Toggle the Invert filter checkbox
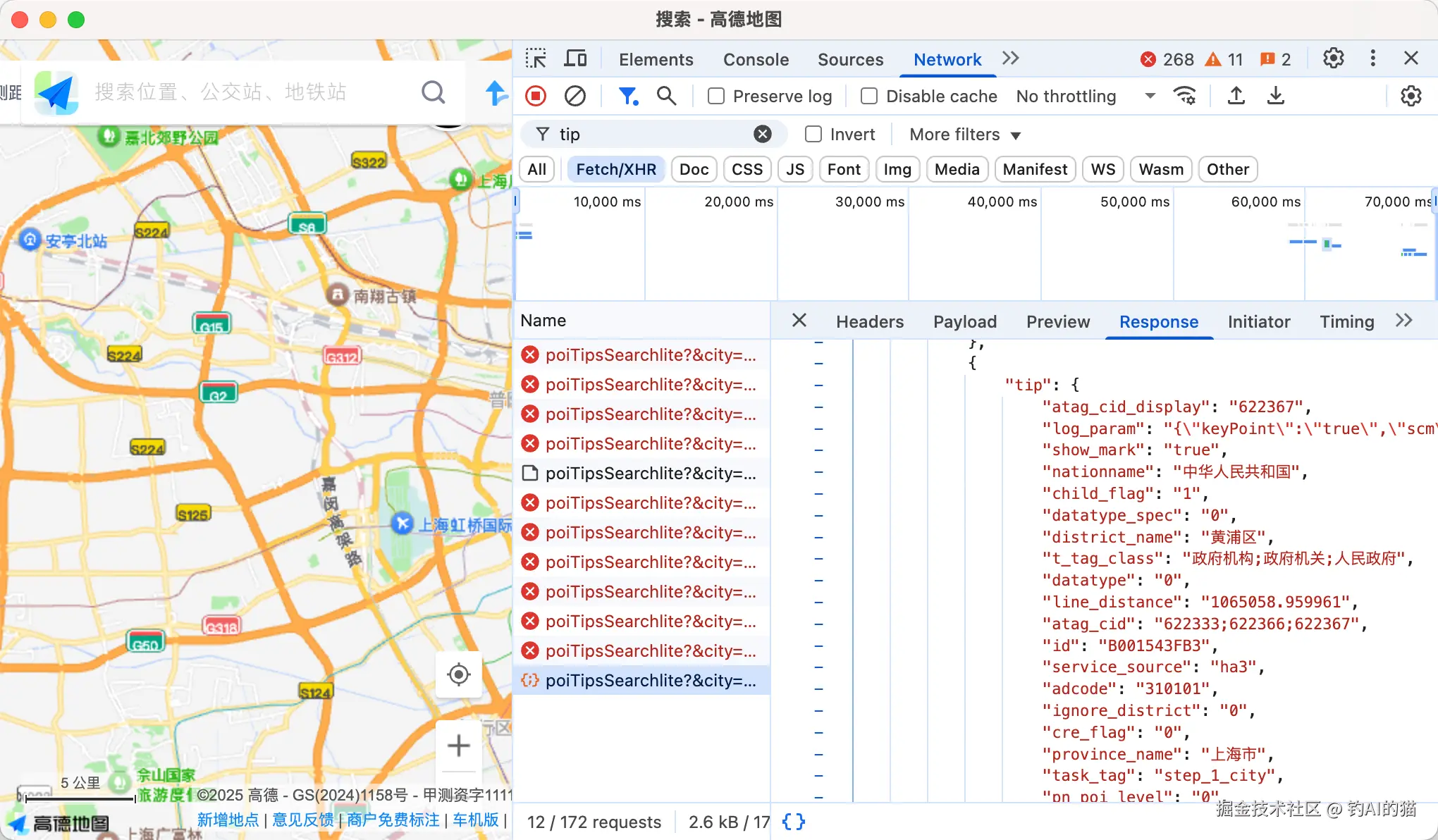Viewport: 1438px width, 840px height. tap(813, 134)
